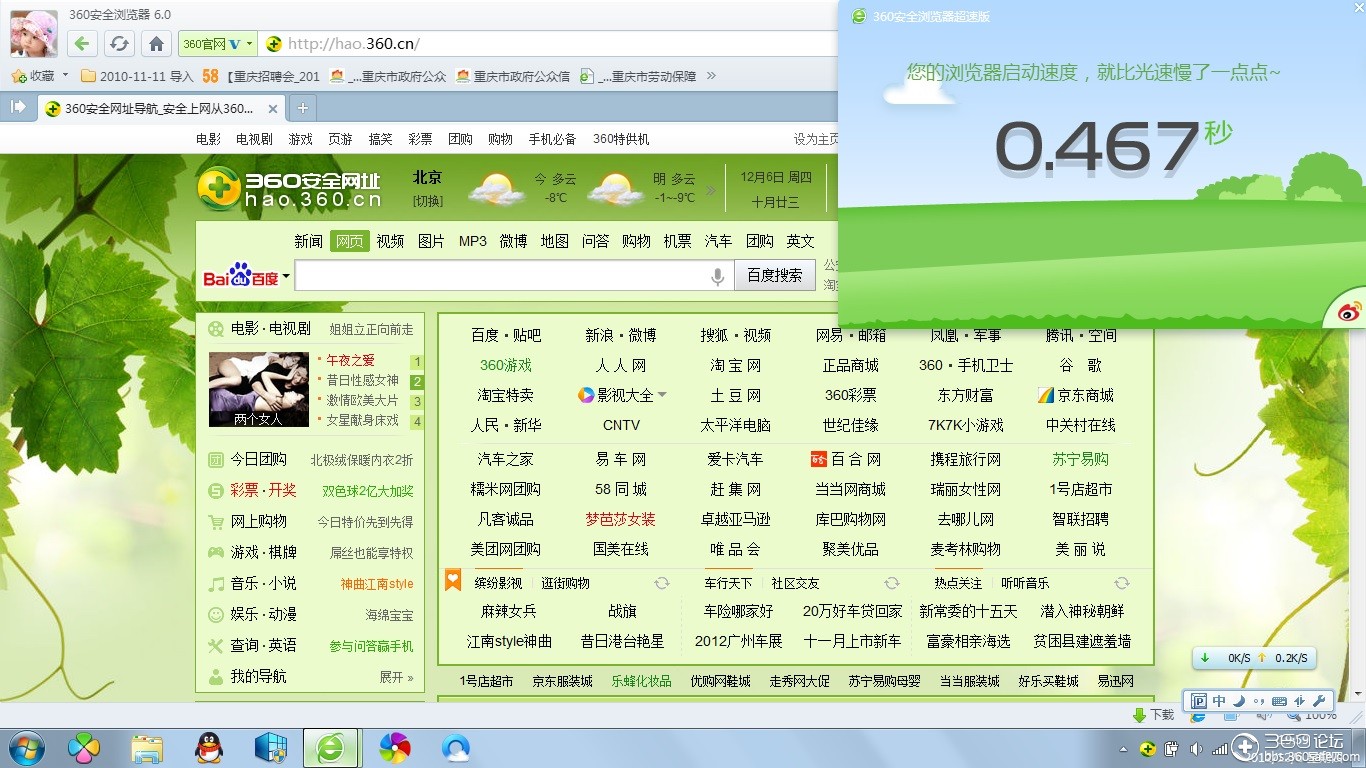
Task: Open the Windows Start orb
Action: (26, 748)
